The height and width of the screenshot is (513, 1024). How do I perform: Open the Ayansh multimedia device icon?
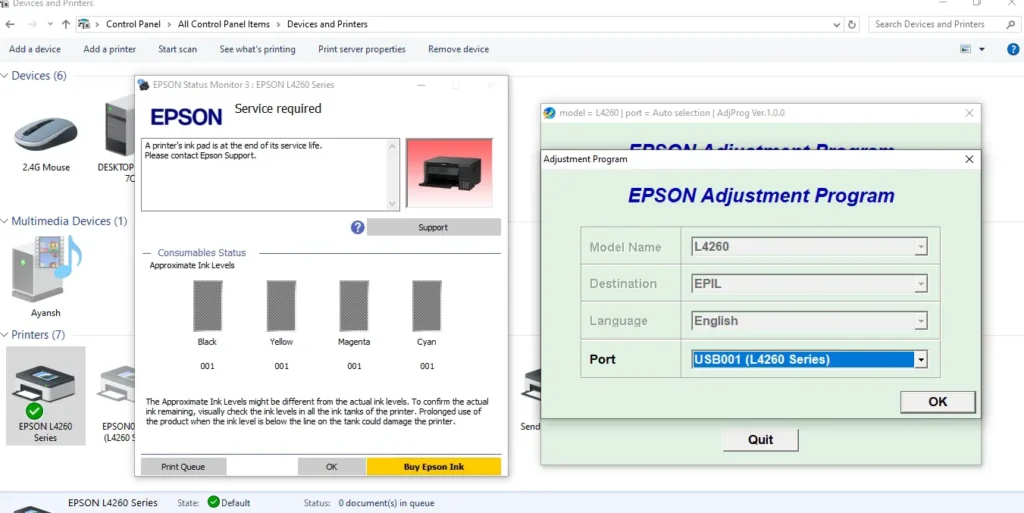46,270
